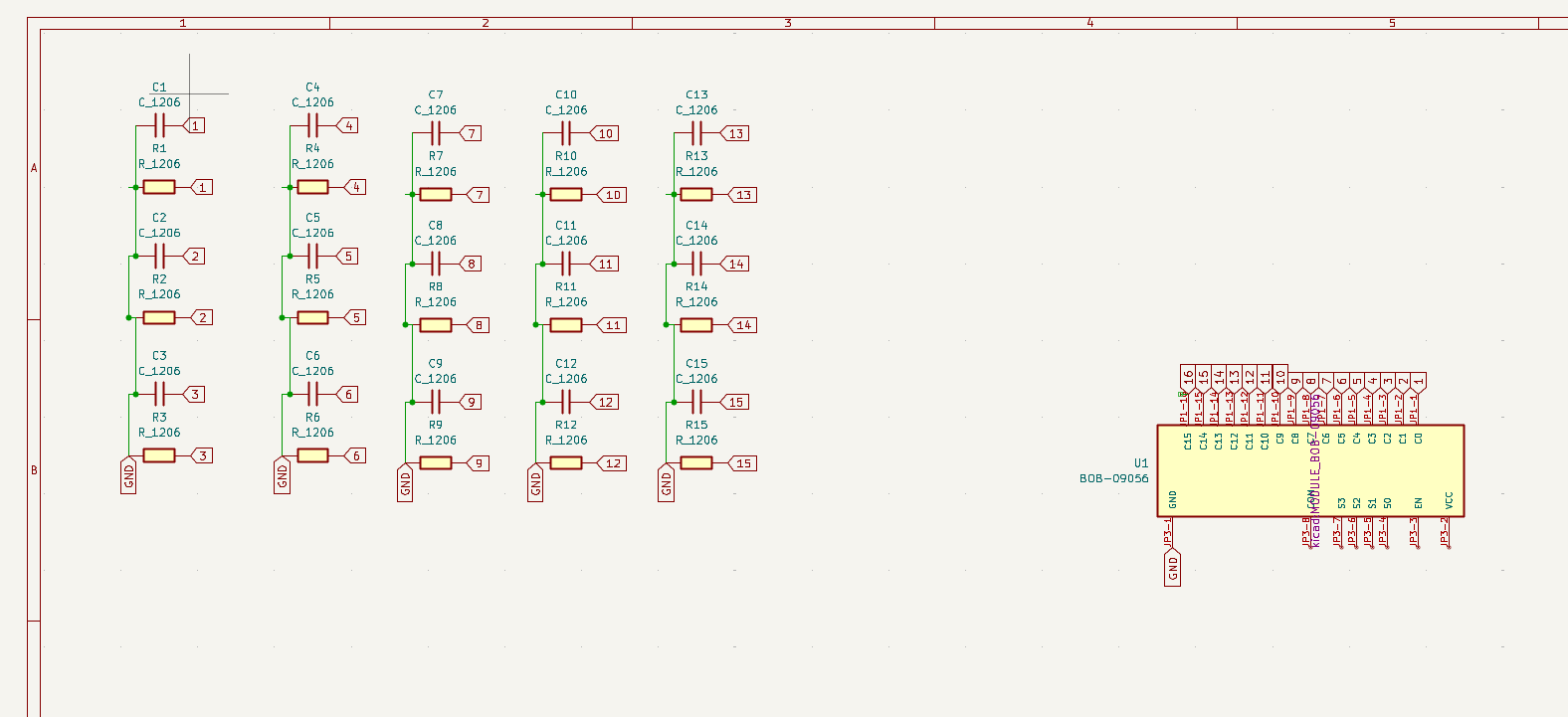This screenshot has width=1568, height=717.
Task: Click the C9 reference text above its capacitor
Action: coord(436,364)
